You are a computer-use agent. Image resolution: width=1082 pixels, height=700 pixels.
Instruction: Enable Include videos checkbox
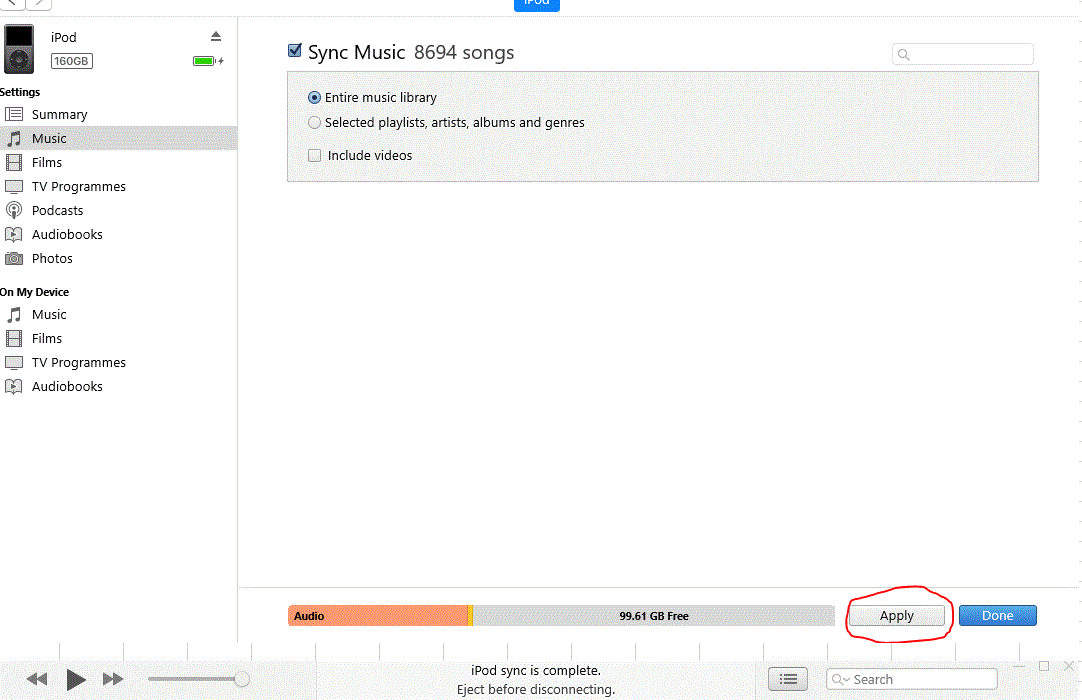[x=314, y=155]
